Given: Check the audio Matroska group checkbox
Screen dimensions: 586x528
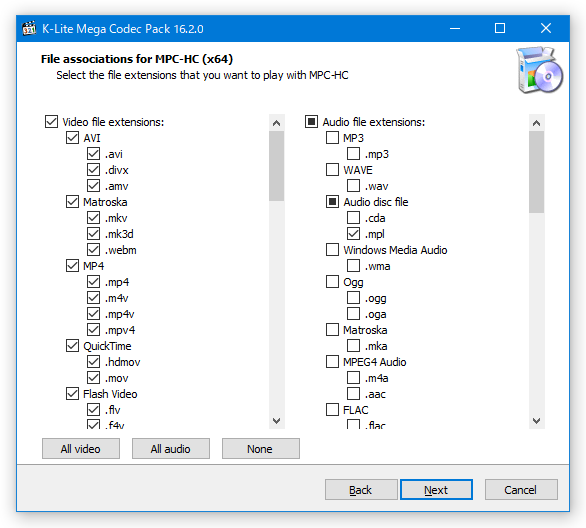Looking at the screenshot, I should (332, 330).
